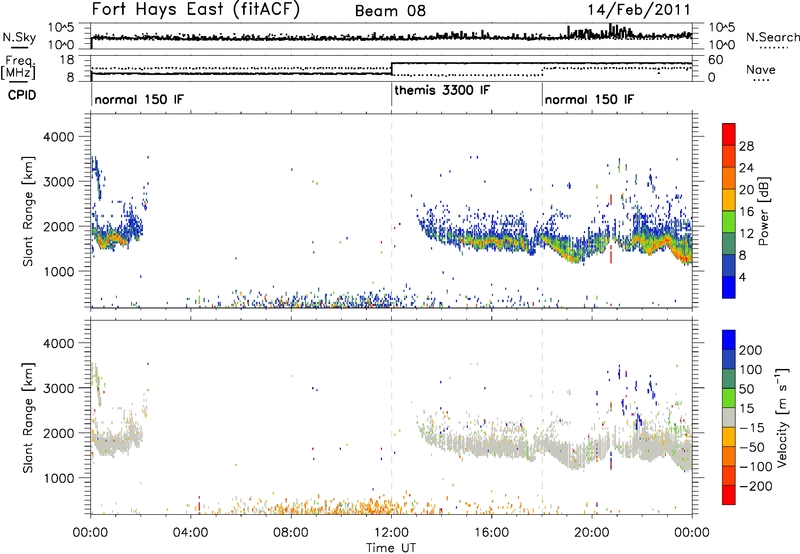This screenshot has width=800, height=554.
Task: Click the '28' tick on the Power colorbar
Action: point(746,146)
